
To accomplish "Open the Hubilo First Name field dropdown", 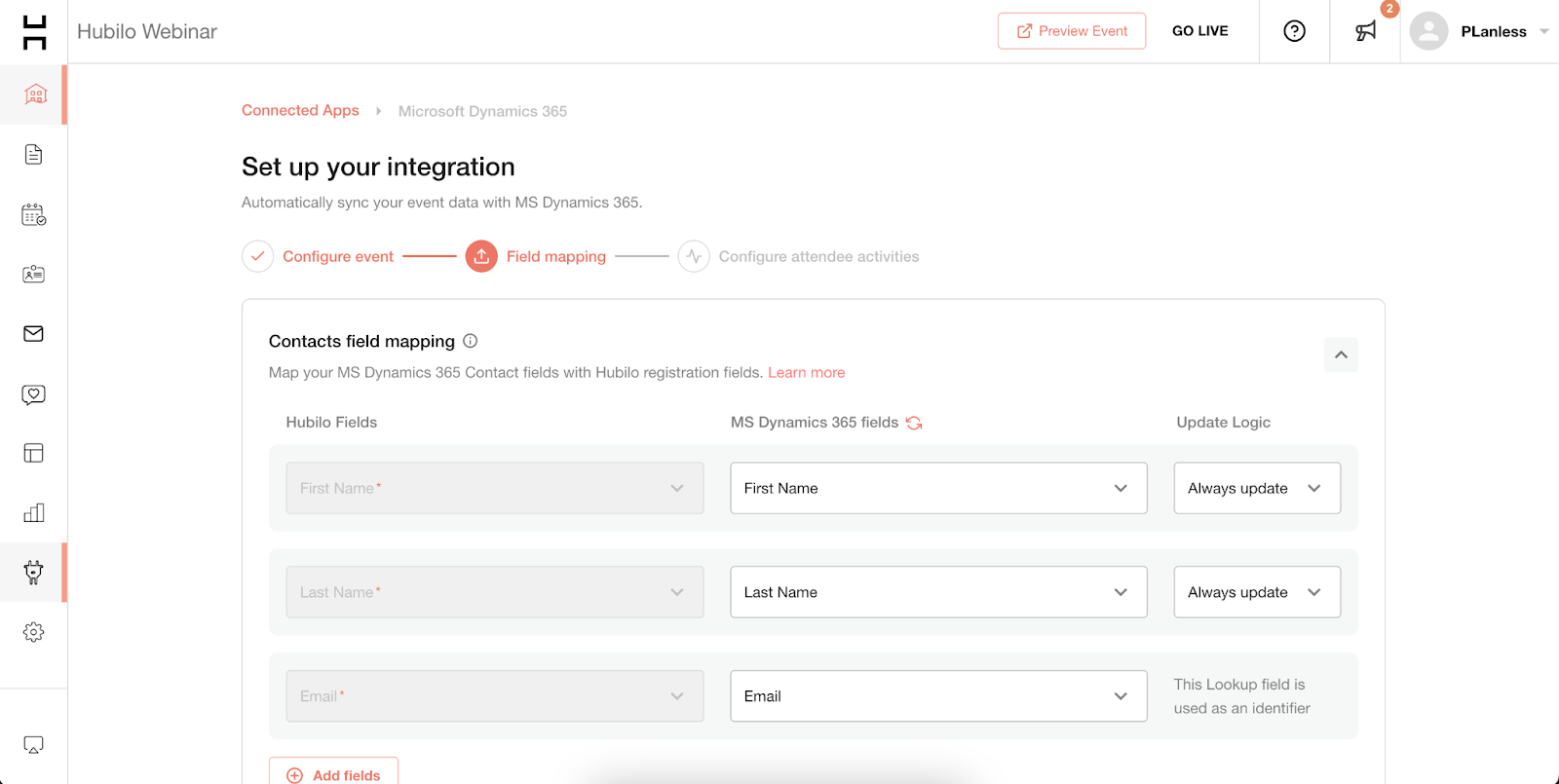I will [495, 488].
